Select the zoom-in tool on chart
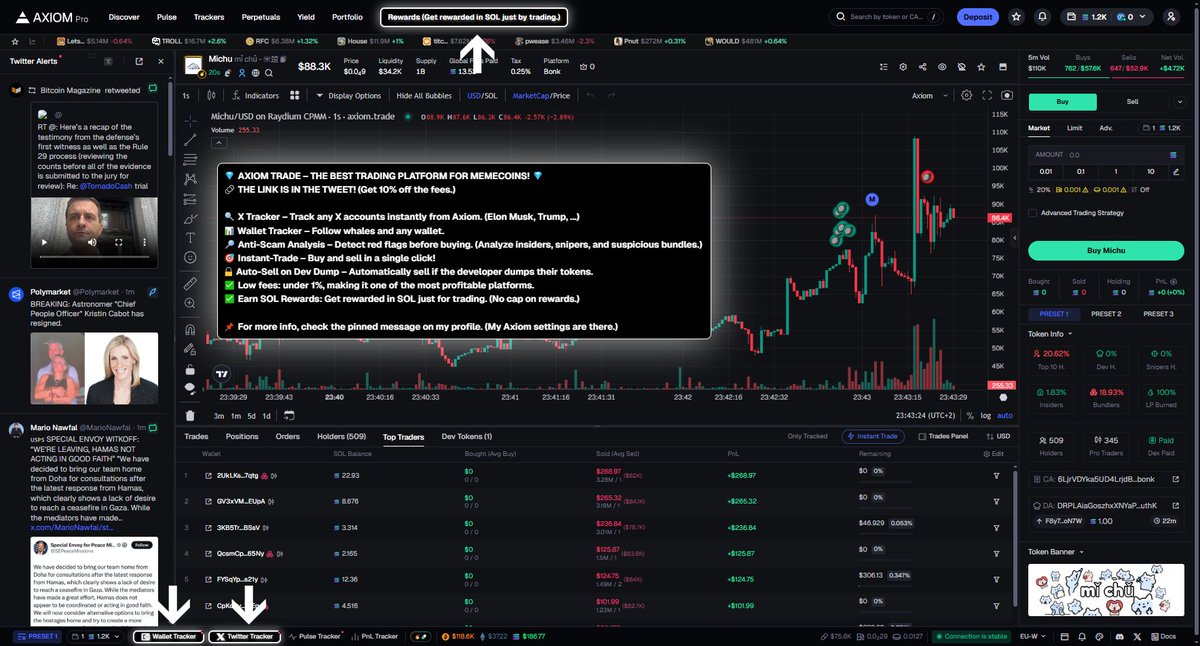Image resolution: width=1200 pixels, height=646 pixels. coord(190,304)
